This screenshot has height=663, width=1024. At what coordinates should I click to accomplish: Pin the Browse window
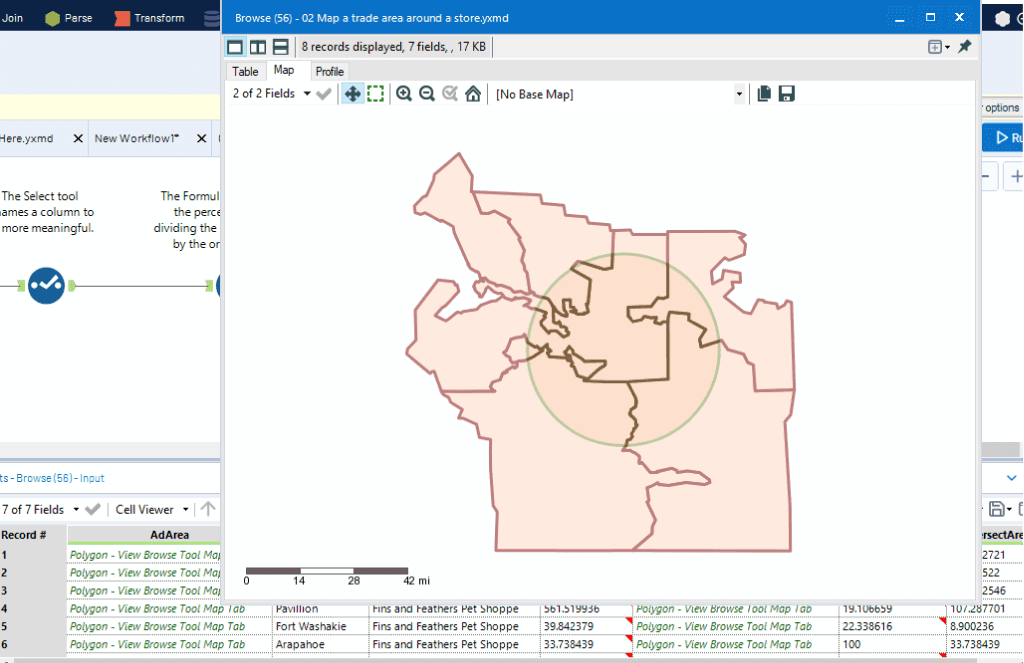[x=964, y=47]
